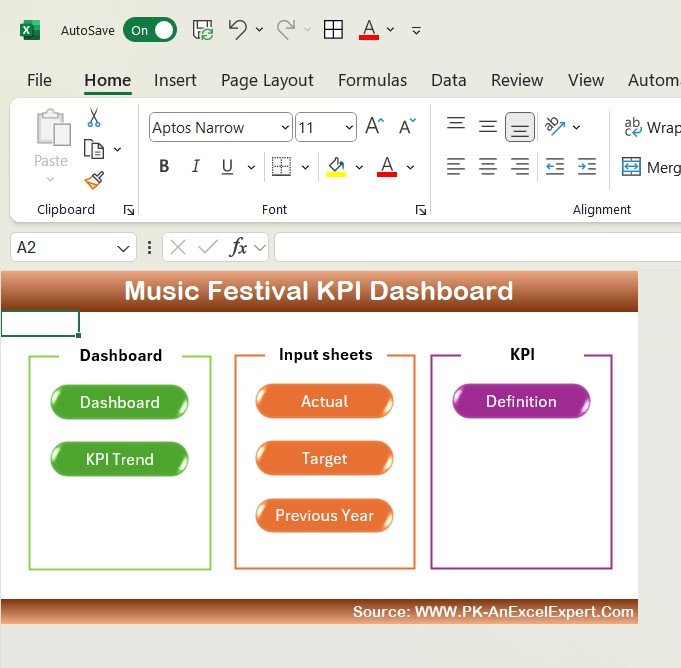Center text horizontally

click(488, 166)
